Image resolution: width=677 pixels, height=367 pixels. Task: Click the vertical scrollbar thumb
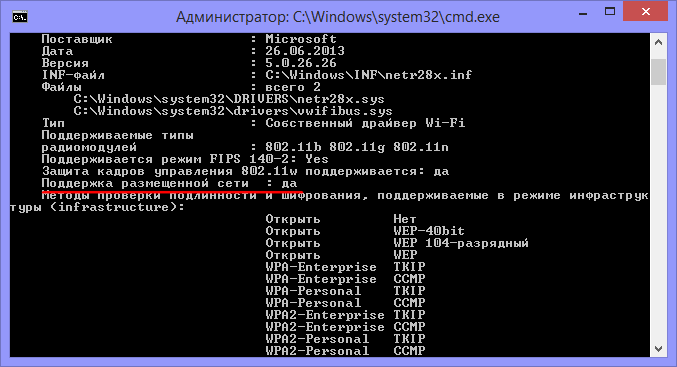click(658, 72)
